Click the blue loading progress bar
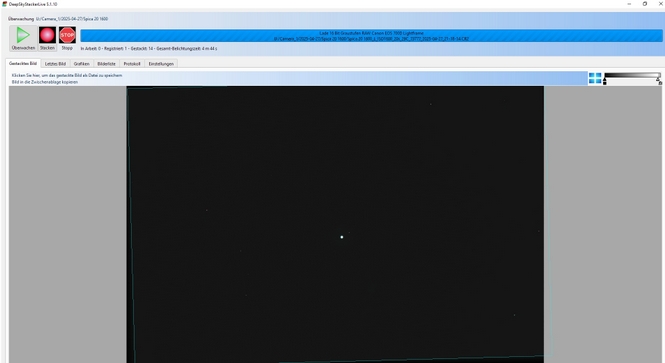The image size is (665, 363). [371, 36]
